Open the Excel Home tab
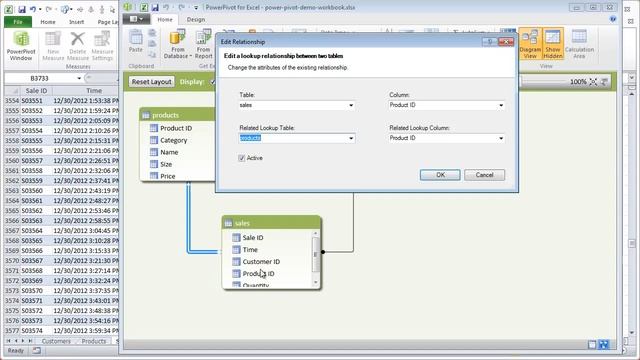This screenshot has height=360, width=640. tap(48, 22)
